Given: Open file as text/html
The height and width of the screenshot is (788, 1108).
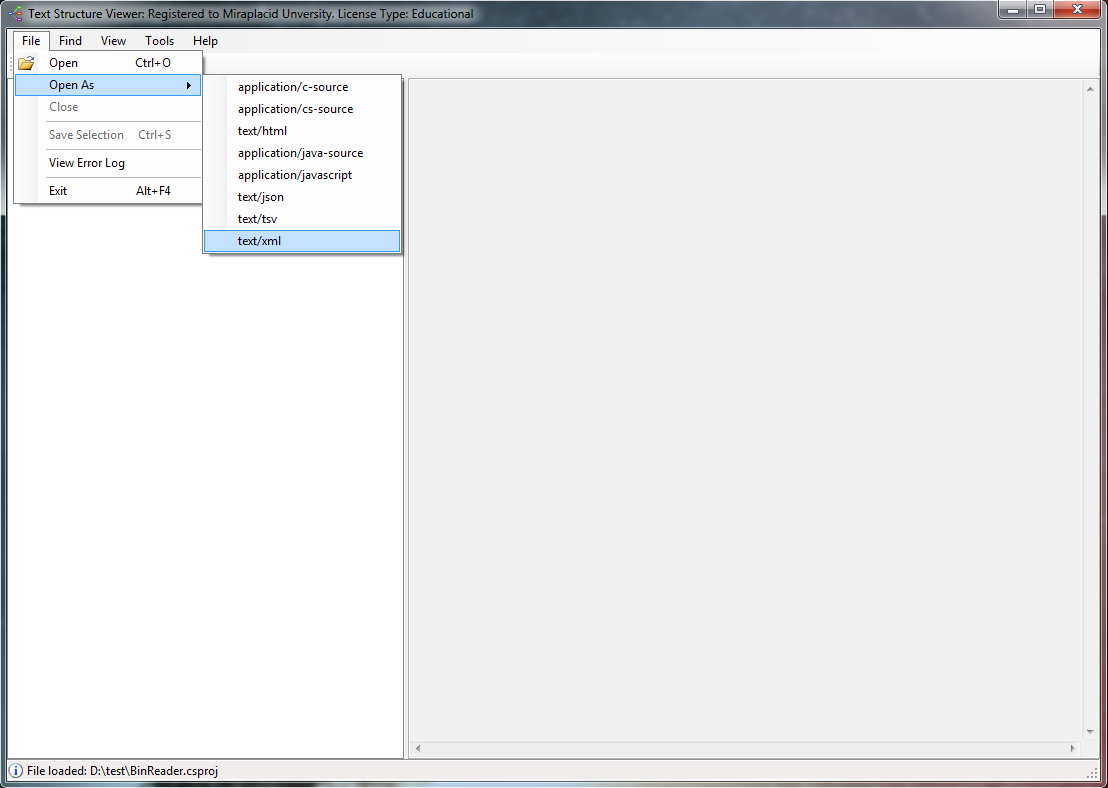Looking at the screenshot, I should tap(302, 131).
